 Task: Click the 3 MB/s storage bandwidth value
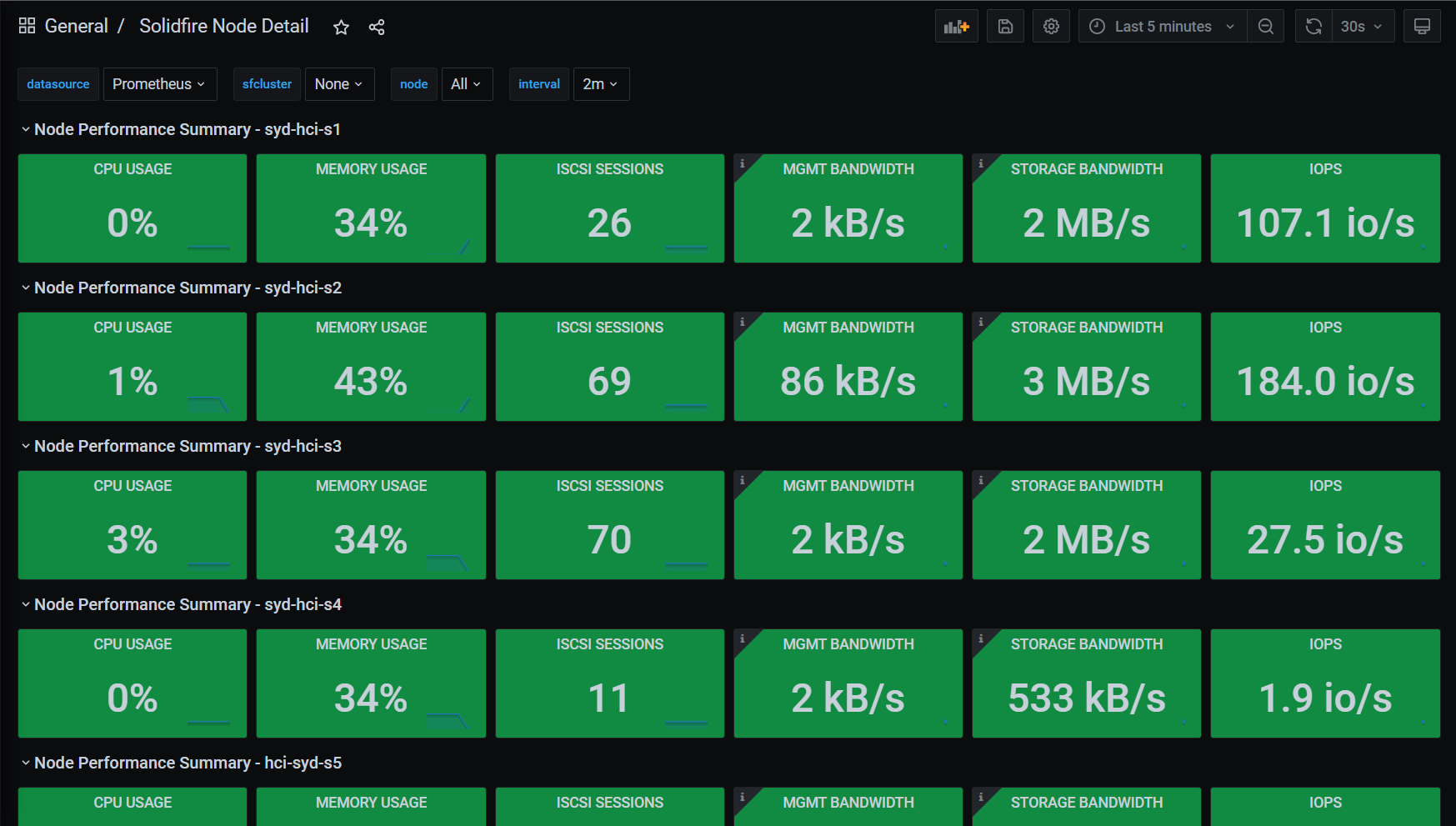(x=1087, y=382)
